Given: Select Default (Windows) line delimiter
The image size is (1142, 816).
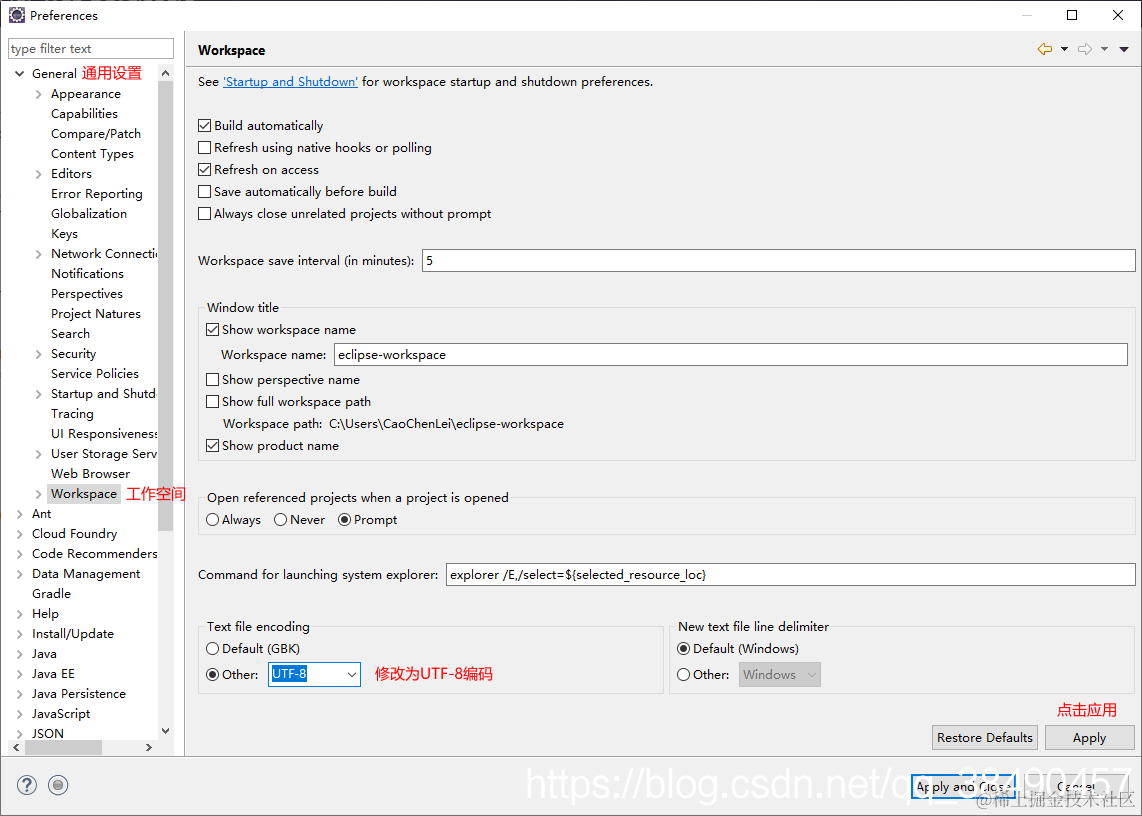Looking at the screenshot, I should point(684,648).
